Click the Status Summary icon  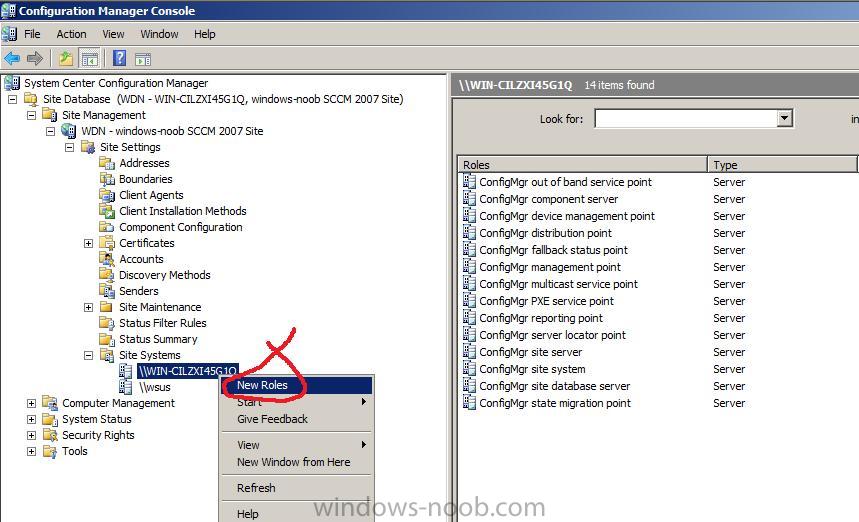click(x=107, y=339)
